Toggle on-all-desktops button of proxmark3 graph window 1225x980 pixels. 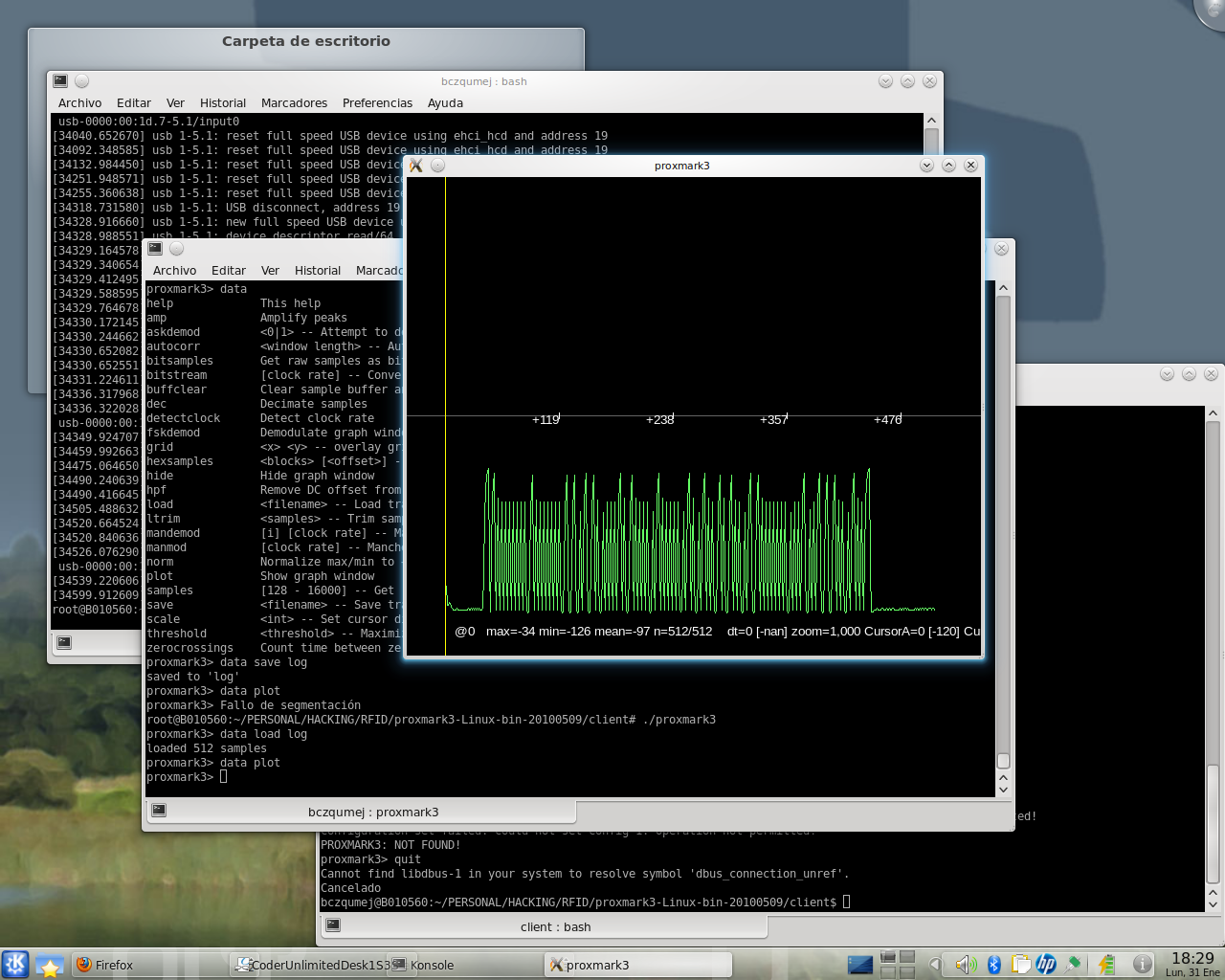tap(437, 166)
